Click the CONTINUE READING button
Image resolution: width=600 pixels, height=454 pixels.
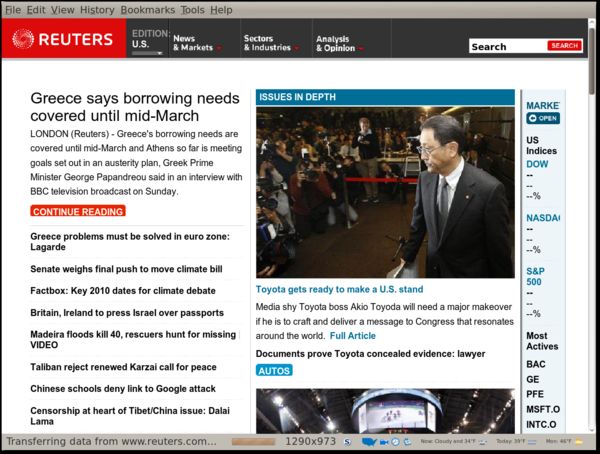(78, 211)
